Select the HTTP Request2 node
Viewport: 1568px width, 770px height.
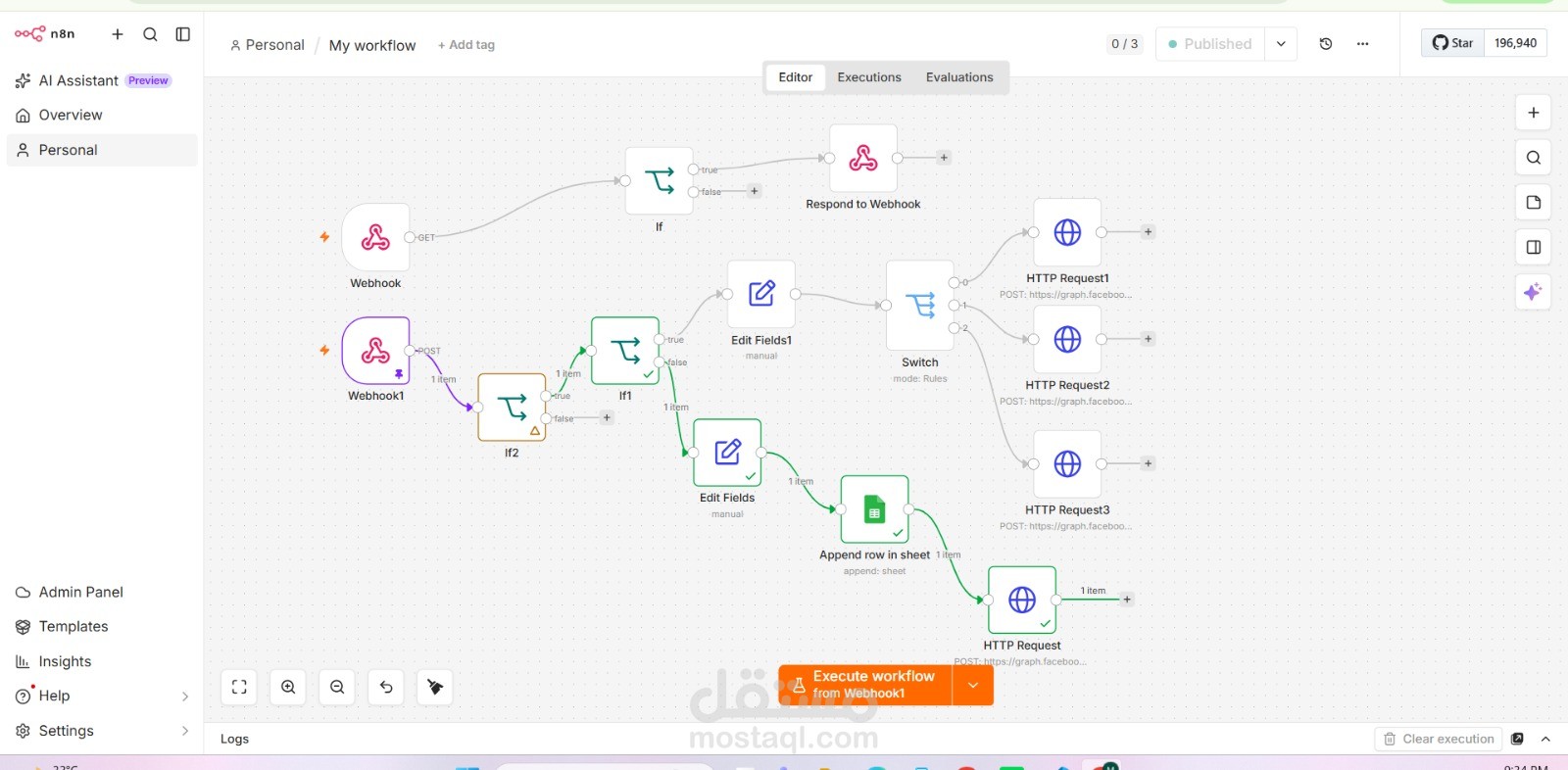1067,339
